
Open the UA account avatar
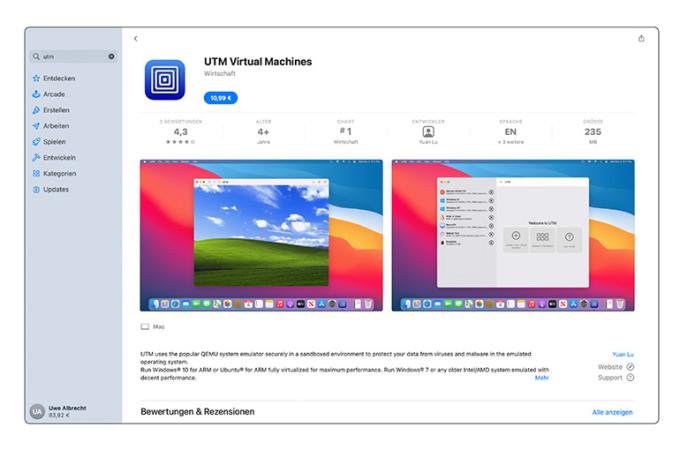coord(37,411)
